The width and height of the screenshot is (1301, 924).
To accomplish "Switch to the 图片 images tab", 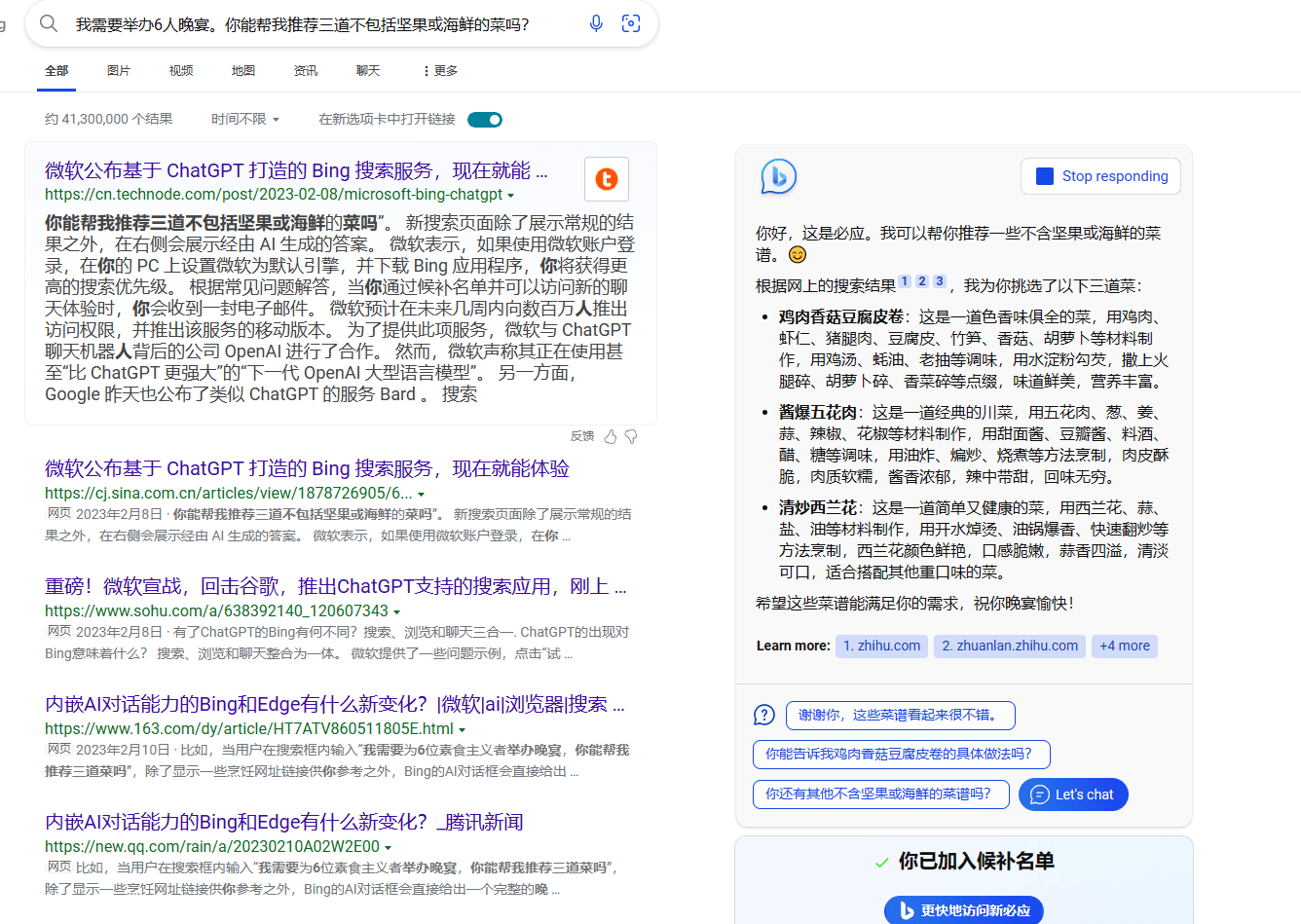I will (x=119, y=71).
